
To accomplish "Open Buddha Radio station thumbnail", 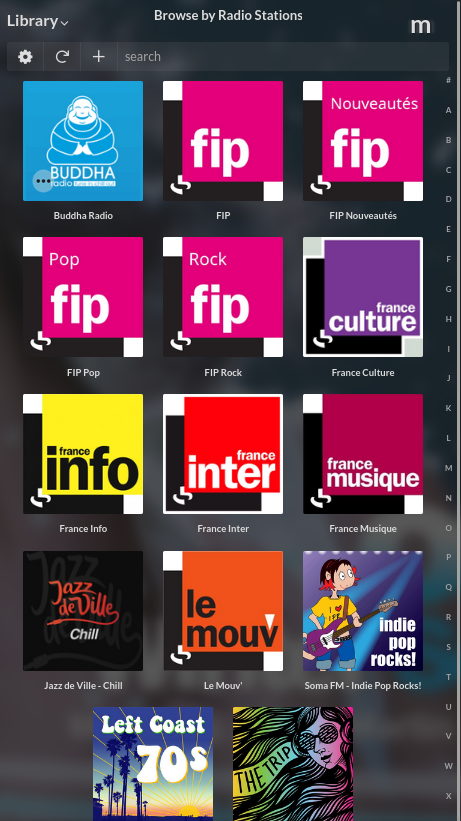I will pos(83,141).
